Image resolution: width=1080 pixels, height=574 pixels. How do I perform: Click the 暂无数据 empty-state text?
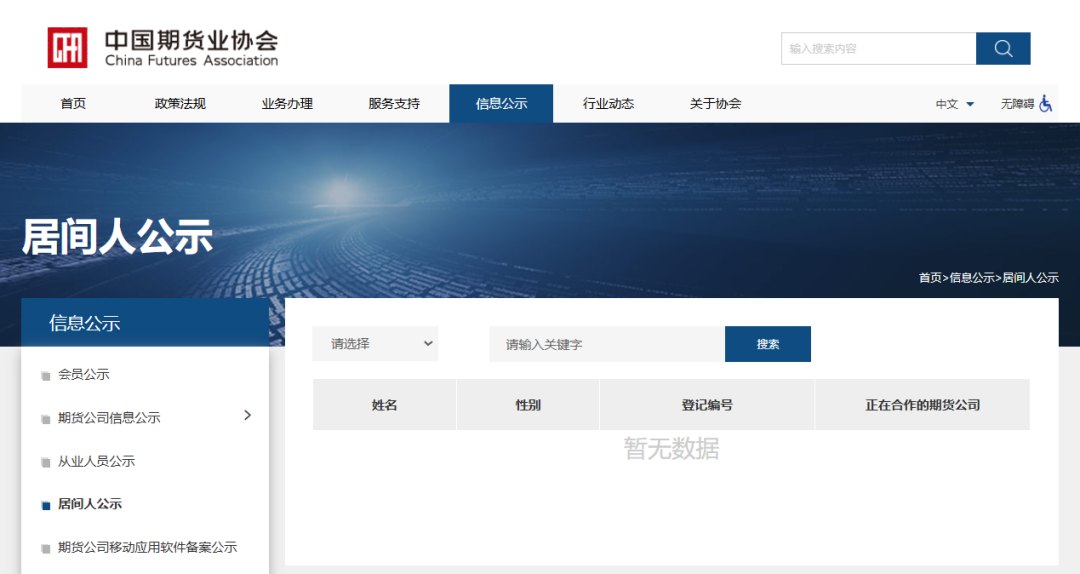pyautogui.click(x=672, y=449)
